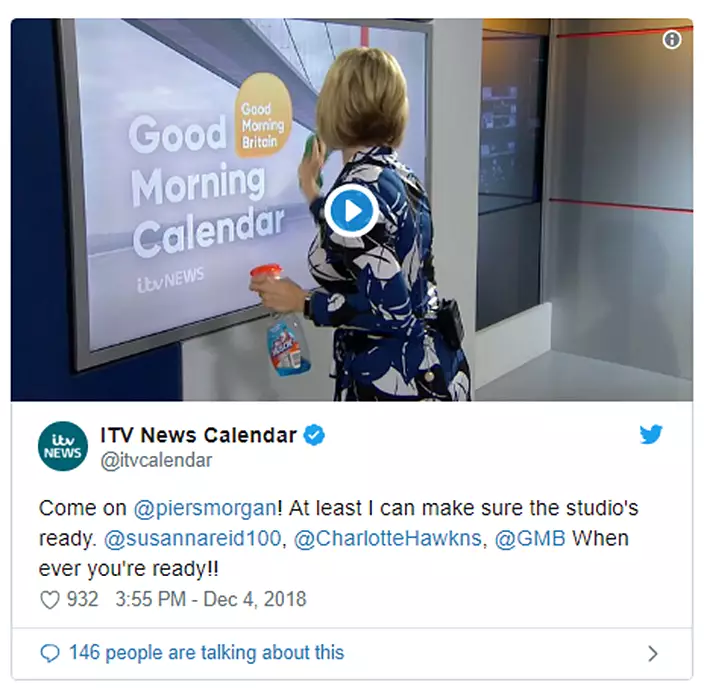Open the @CharlotteHawkns mention
This screenshot has height=691, width=704.
coord(388,538)
